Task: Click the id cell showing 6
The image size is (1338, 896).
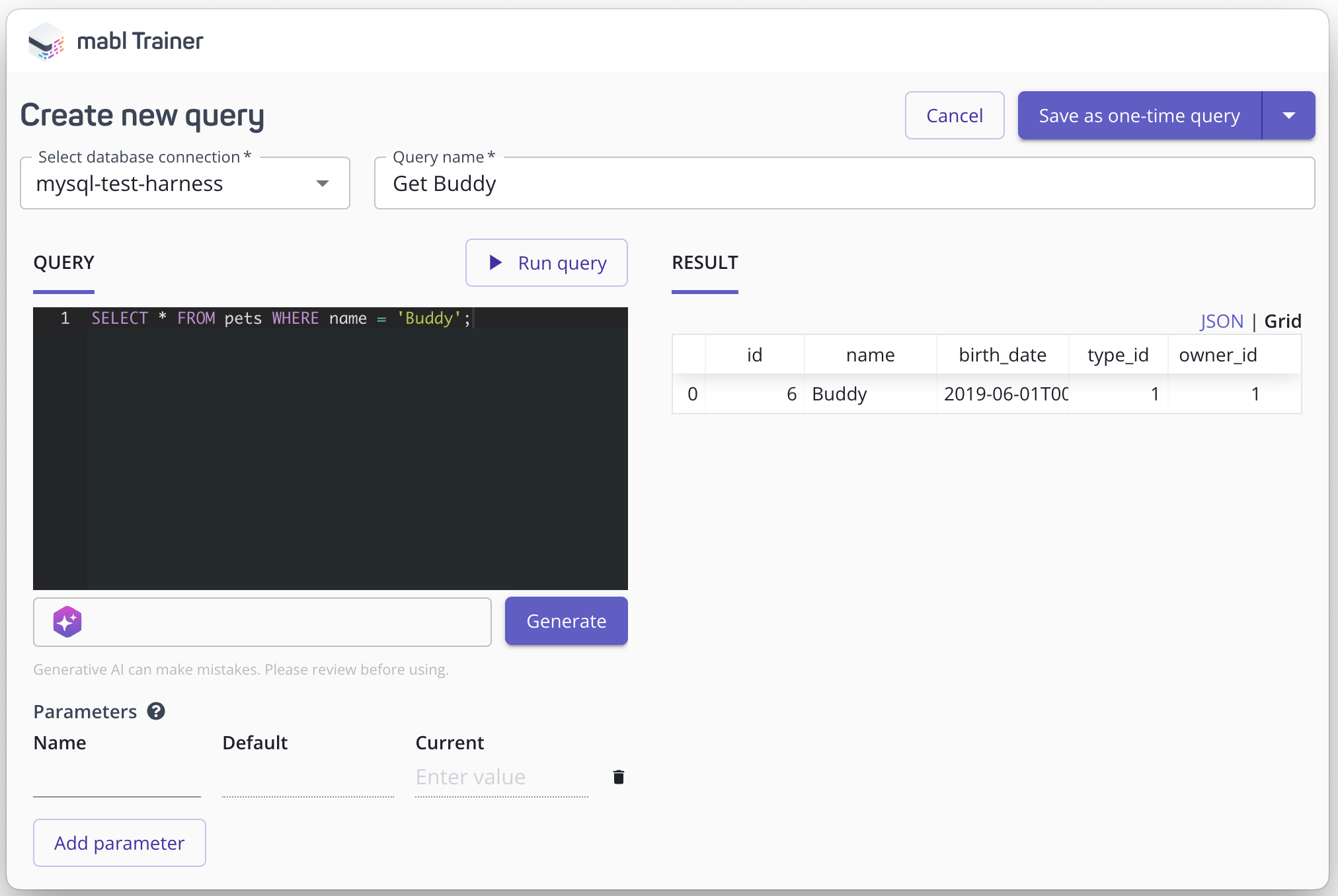Action: point(755,394)
